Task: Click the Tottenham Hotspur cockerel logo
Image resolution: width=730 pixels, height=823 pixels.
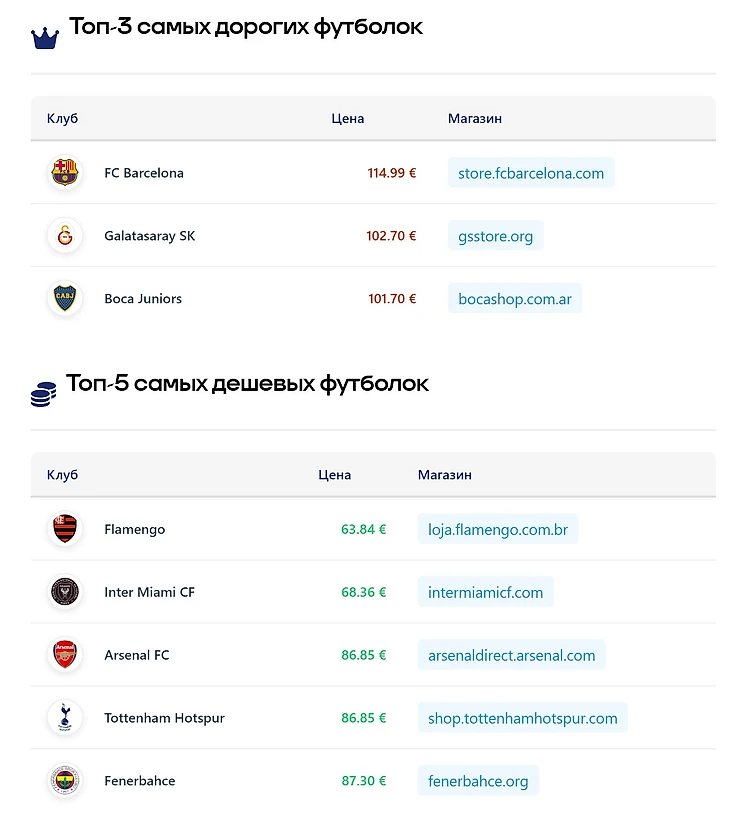Action: coord(64,718)
